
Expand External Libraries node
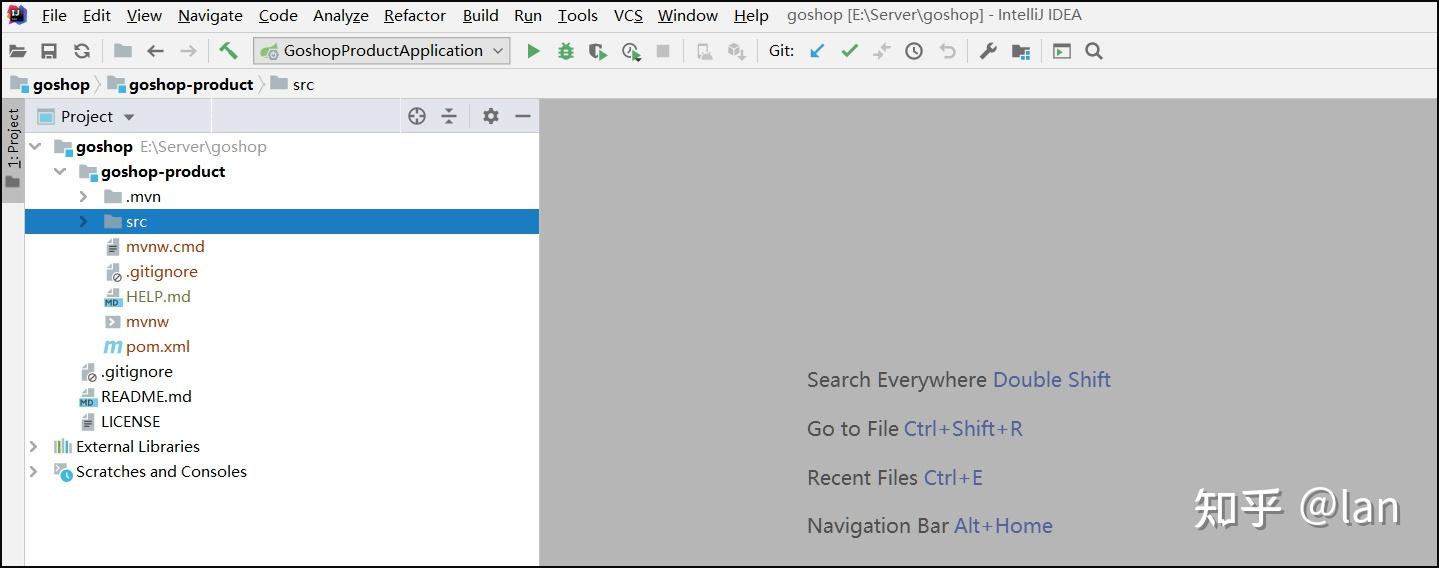pyautogui.click(x=34, y=447)
